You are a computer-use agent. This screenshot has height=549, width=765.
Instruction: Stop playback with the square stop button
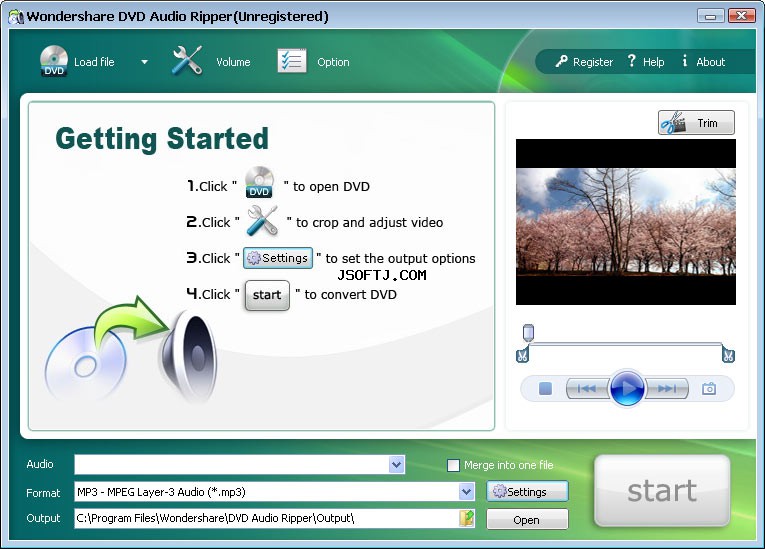pos(545,388)
